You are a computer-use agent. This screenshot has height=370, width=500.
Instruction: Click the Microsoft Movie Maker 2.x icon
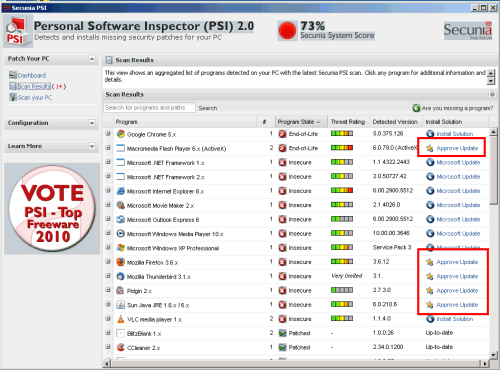(120, 205)
